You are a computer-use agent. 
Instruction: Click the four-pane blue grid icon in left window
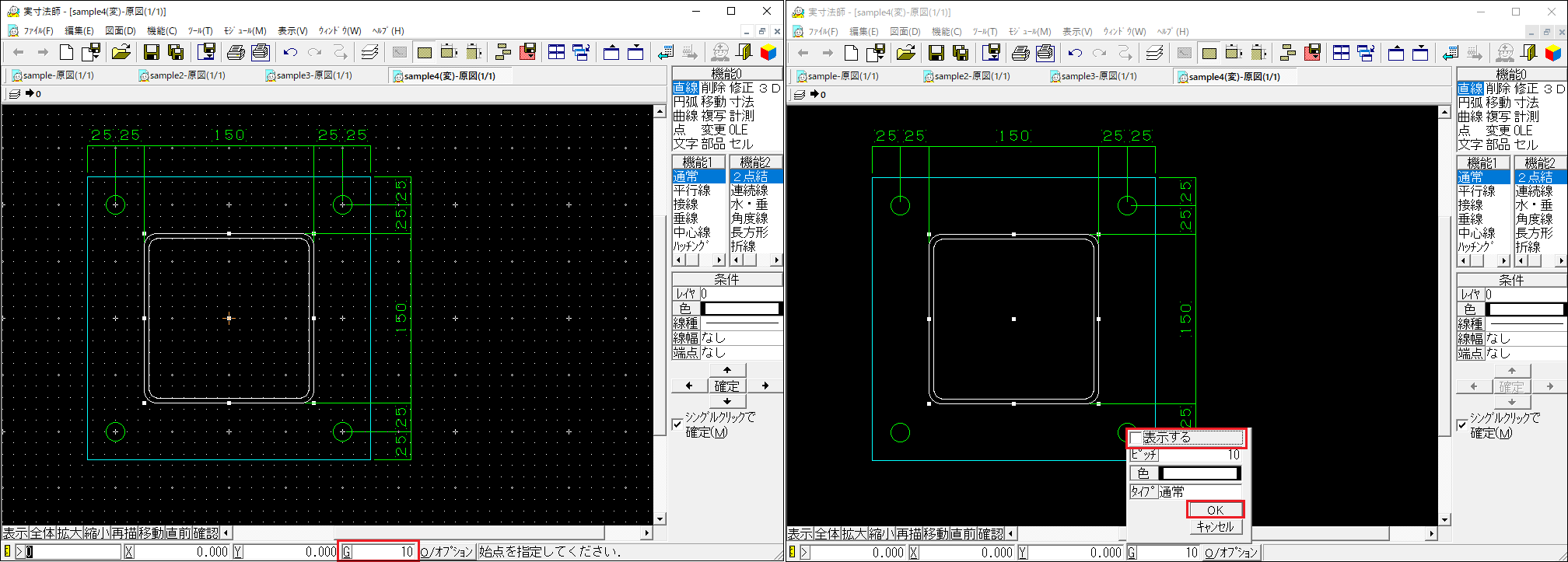(556, 52)
